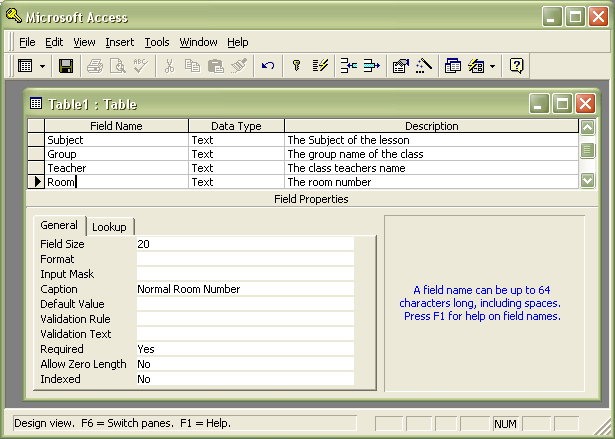The width and height of the screenshot is (615, 439).
Task: Click the row selector for Subject
Action: click(x=36, y=140)
